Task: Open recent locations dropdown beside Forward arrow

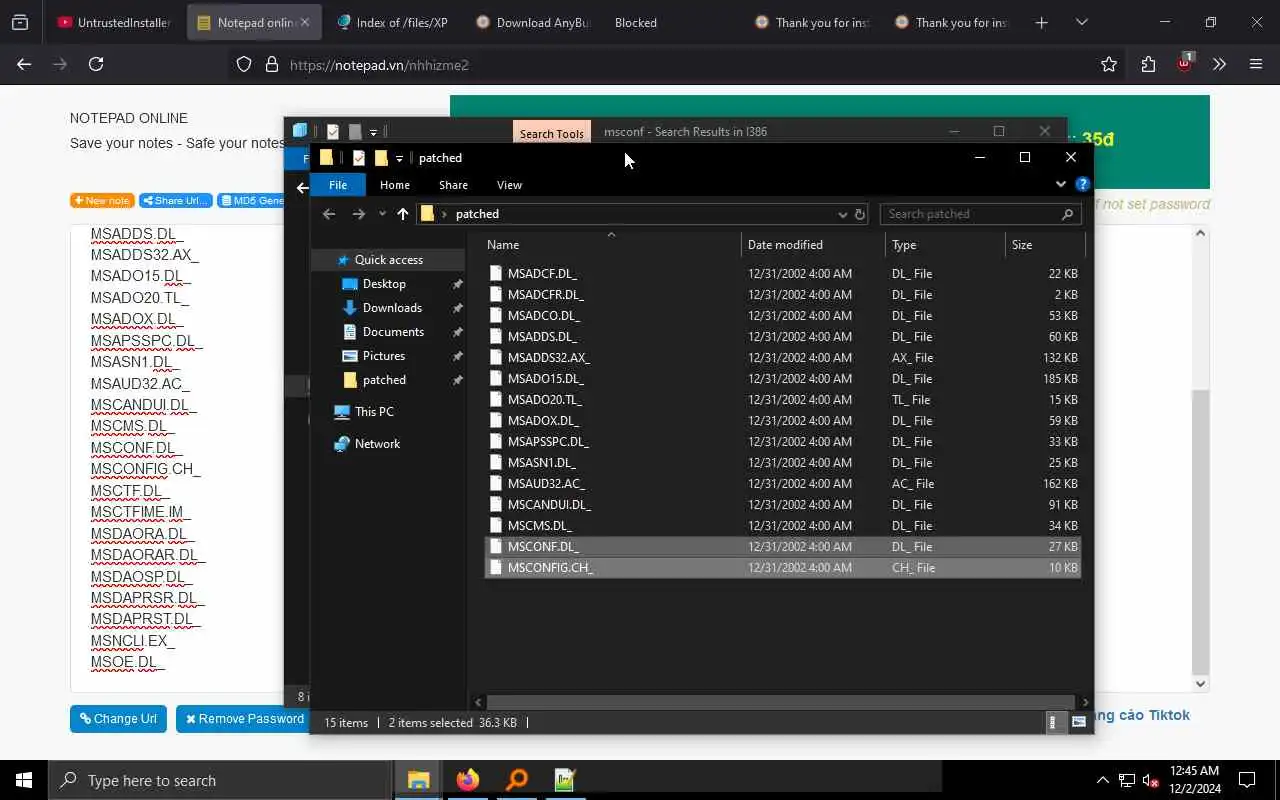Action: (x=382, y=214)
